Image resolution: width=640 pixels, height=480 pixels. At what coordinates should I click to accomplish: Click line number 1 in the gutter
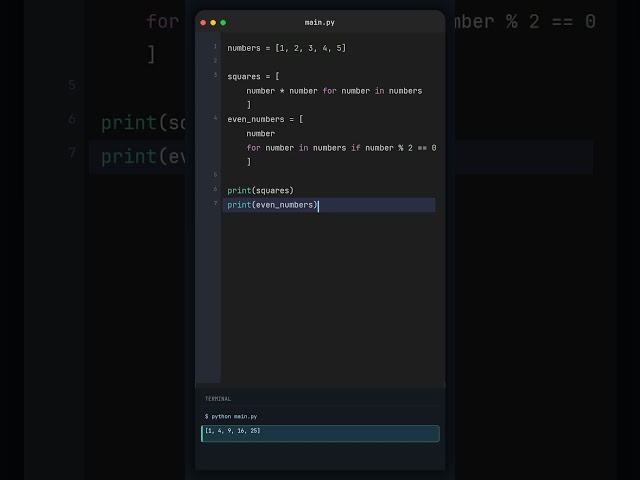click(215, 47)
